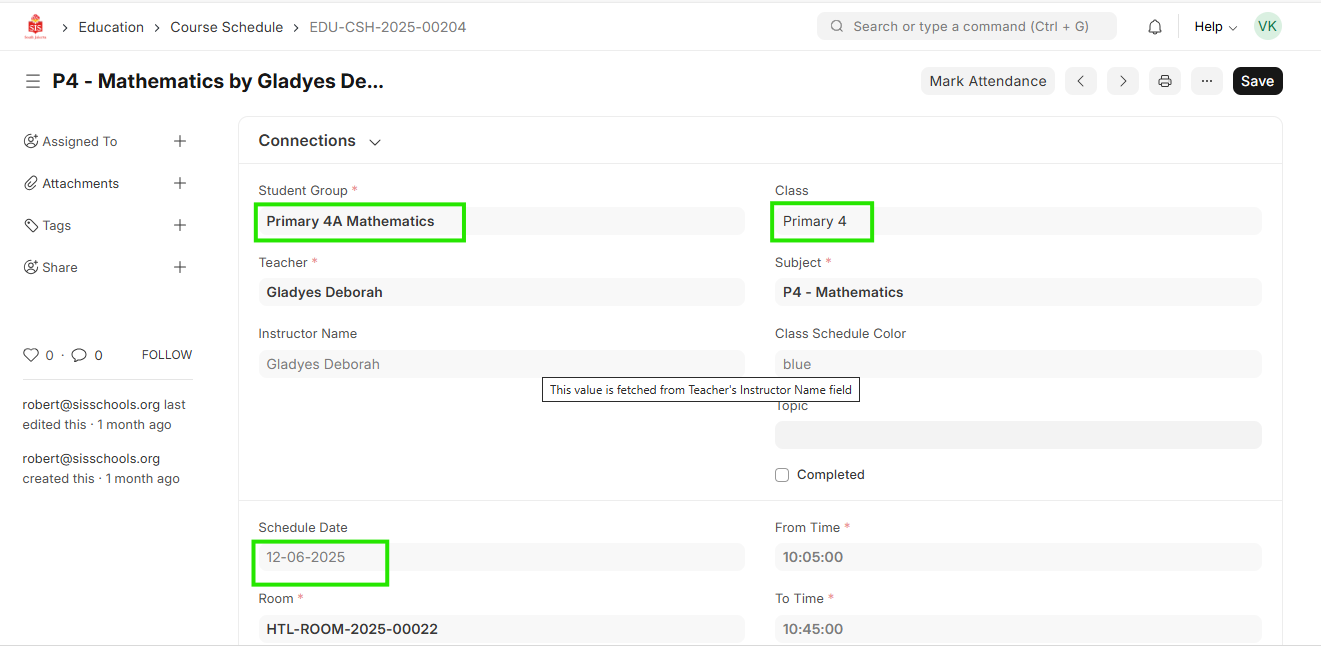This screenshot has width=1321, height=646.
Task: Click the print icon button
Action: (1164, 81)
